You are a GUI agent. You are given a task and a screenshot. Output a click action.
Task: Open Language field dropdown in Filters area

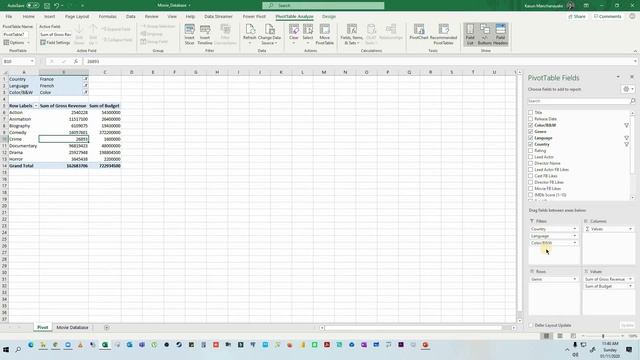575,236
